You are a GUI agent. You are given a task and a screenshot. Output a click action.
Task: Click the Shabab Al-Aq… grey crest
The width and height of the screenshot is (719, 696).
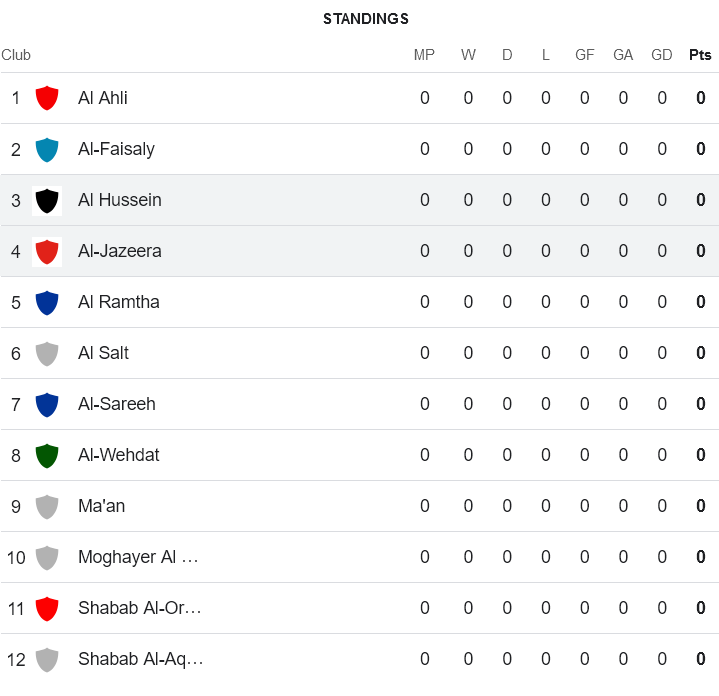[x=47, y=659]
